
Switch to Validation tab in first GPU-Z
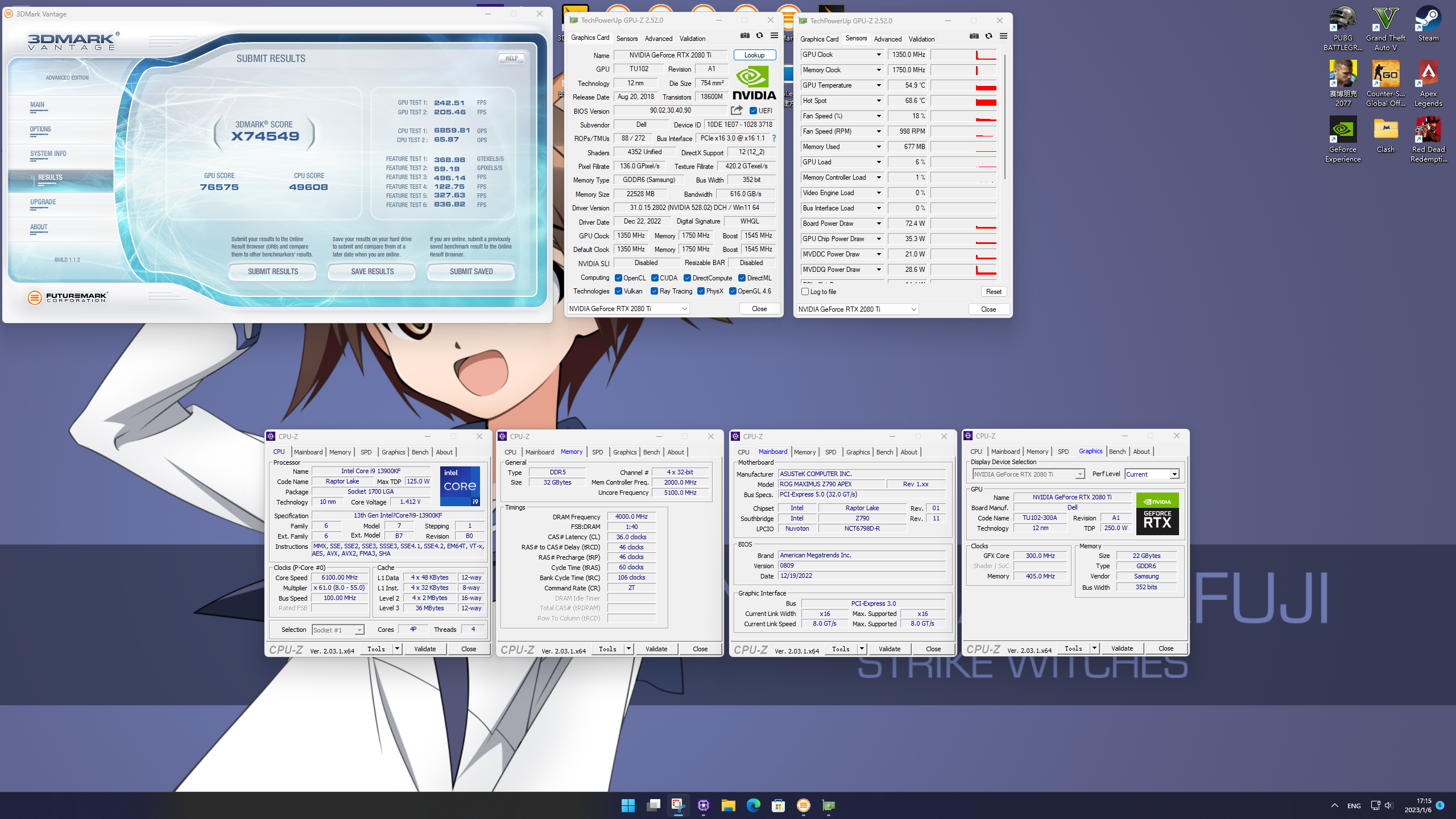tap(692, 39)
